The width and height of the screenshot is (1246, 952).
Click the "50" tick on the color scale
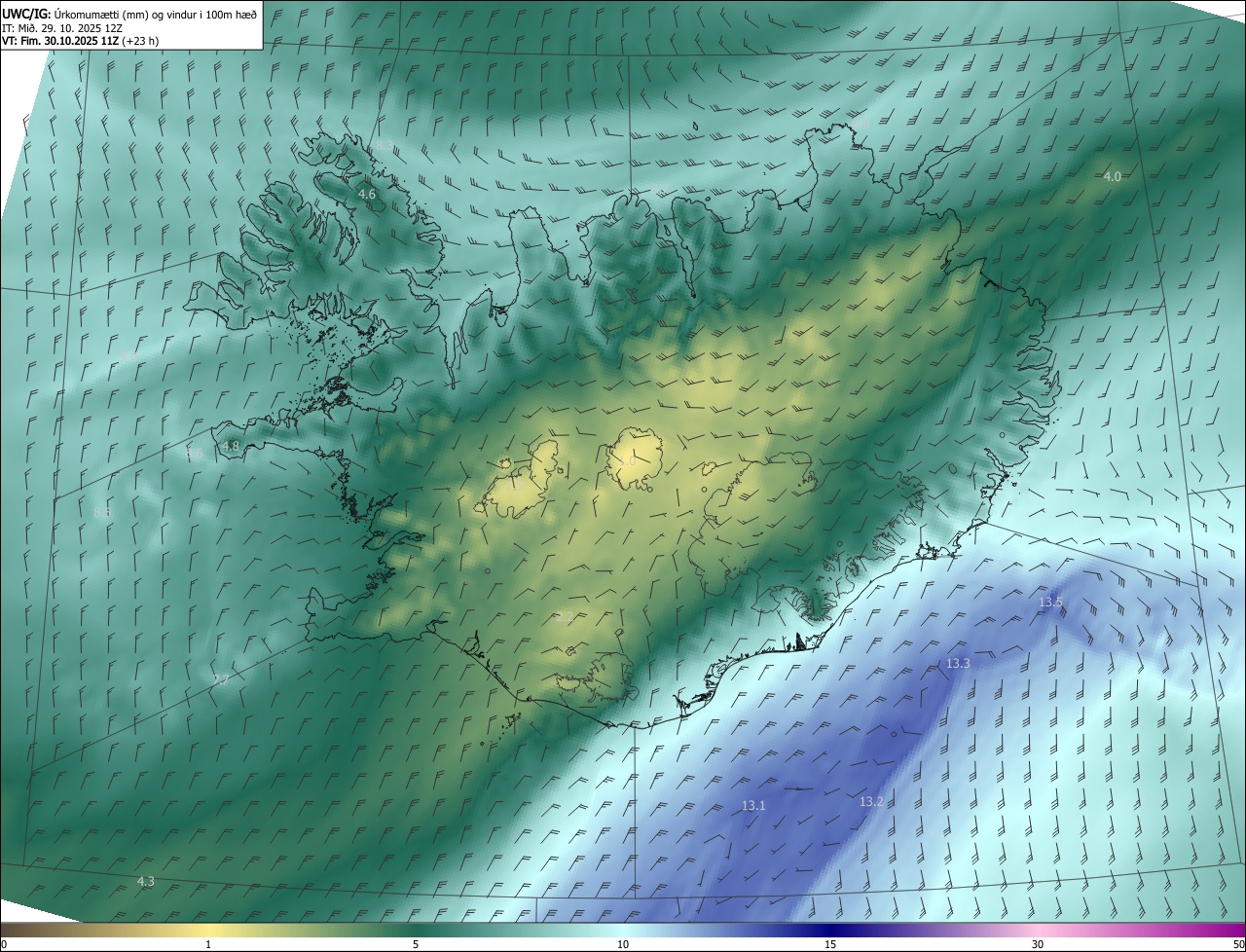point(1238,945)
